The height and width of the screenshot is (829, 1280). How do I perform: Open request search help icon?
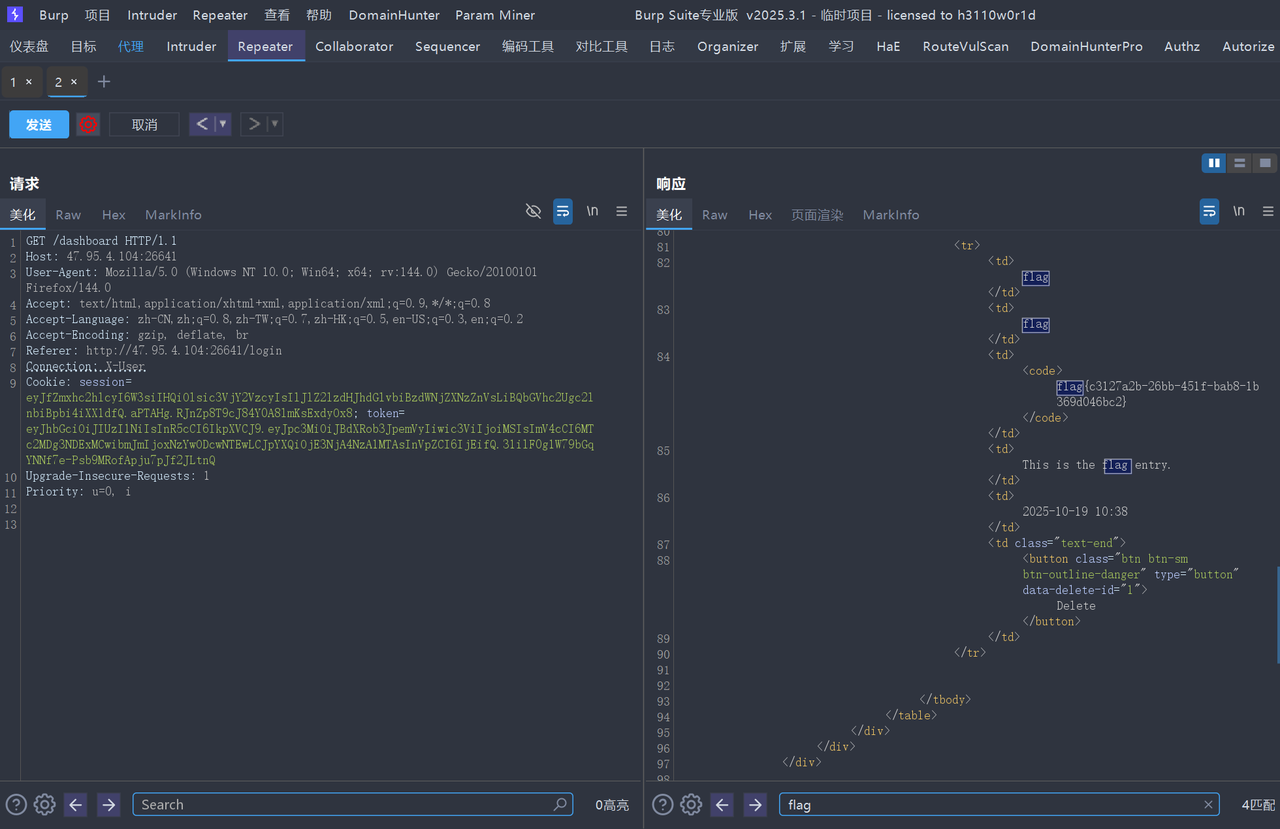point(16,804)
